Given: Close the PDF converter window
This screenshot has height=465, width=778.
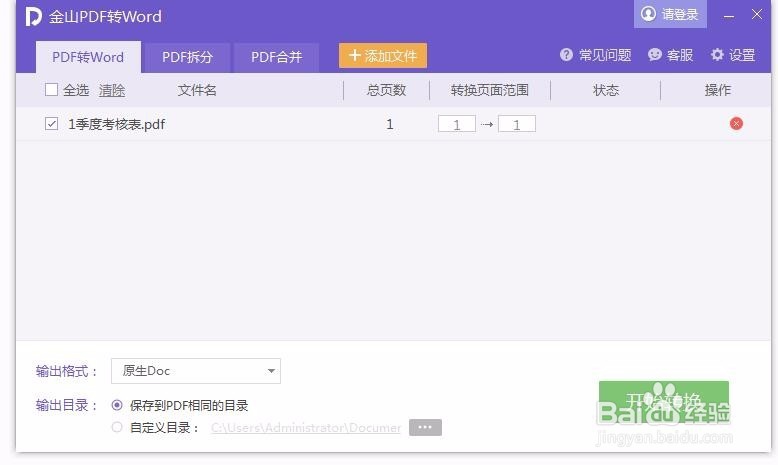Looking at the screenshot, I should pos(757,14).
